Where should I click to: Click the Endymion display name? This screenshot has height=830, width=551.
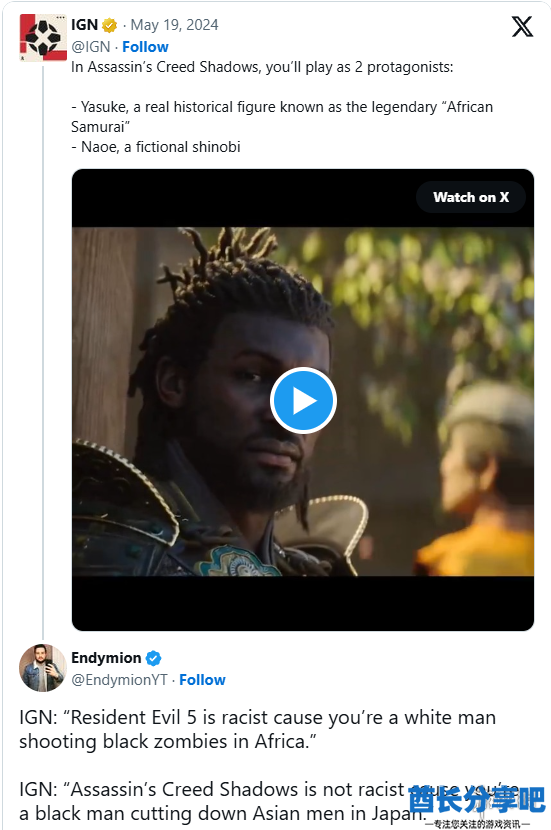tap(106, 658)
